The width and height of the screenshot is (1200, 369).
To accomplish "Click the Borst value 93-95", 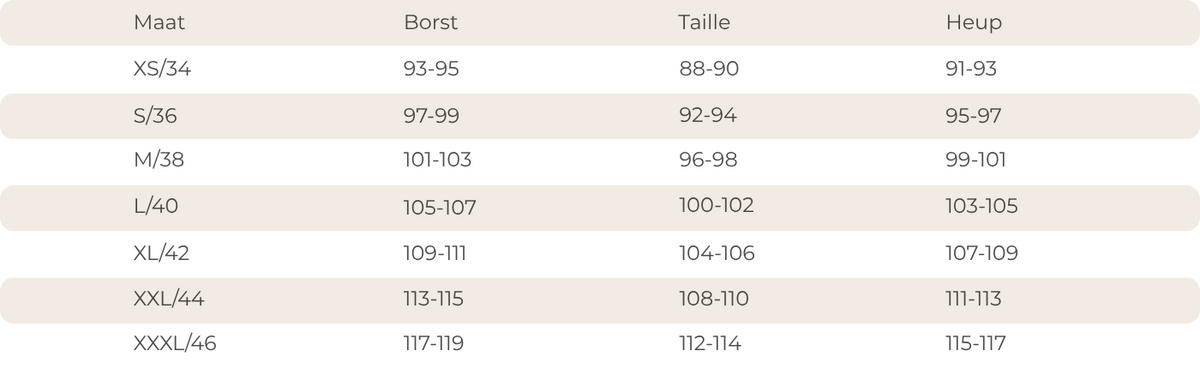I will click(x=432, y=70).
